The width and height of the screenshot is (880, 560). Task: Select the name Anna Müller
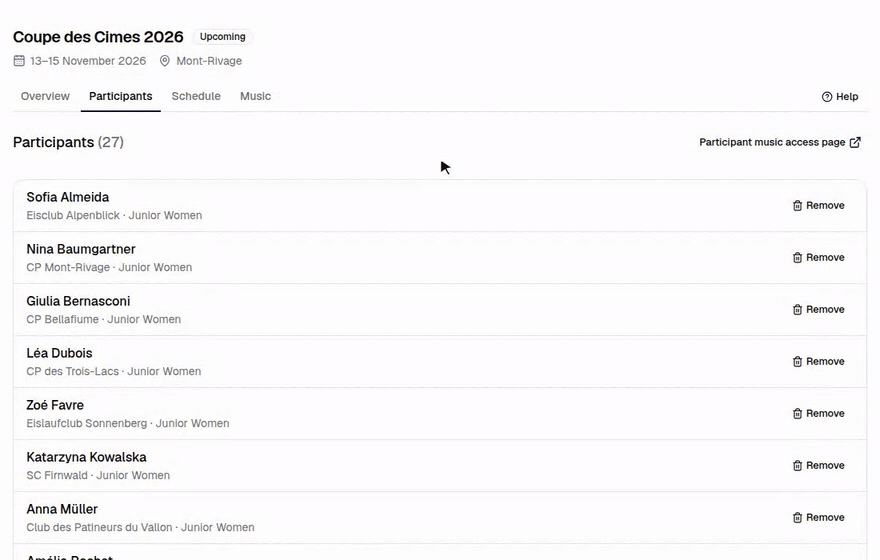coord(62,509)
